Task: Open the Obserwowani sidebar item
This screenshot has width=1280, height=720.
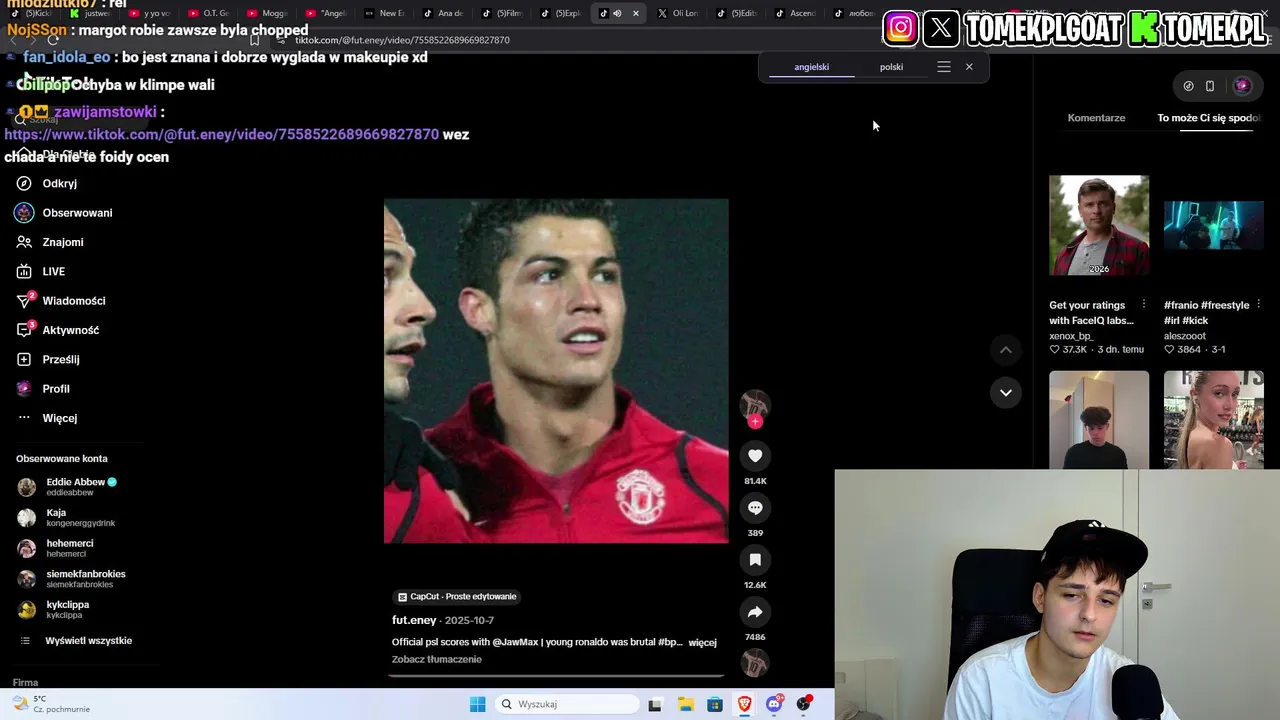Action: [x=63, y=213]
